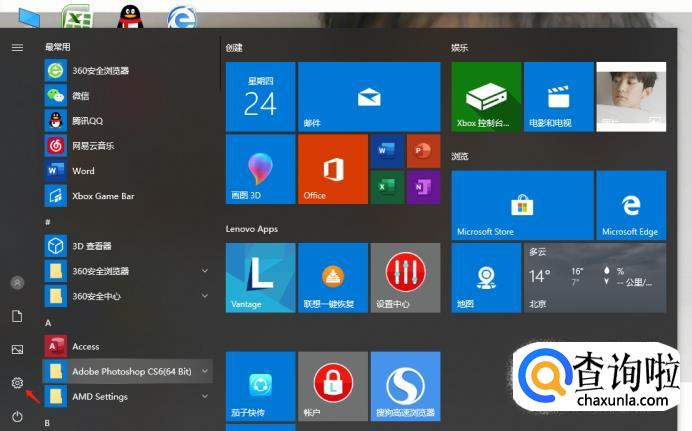
Task: Open the 地图 maps tile
Action: tap(486, 278)
